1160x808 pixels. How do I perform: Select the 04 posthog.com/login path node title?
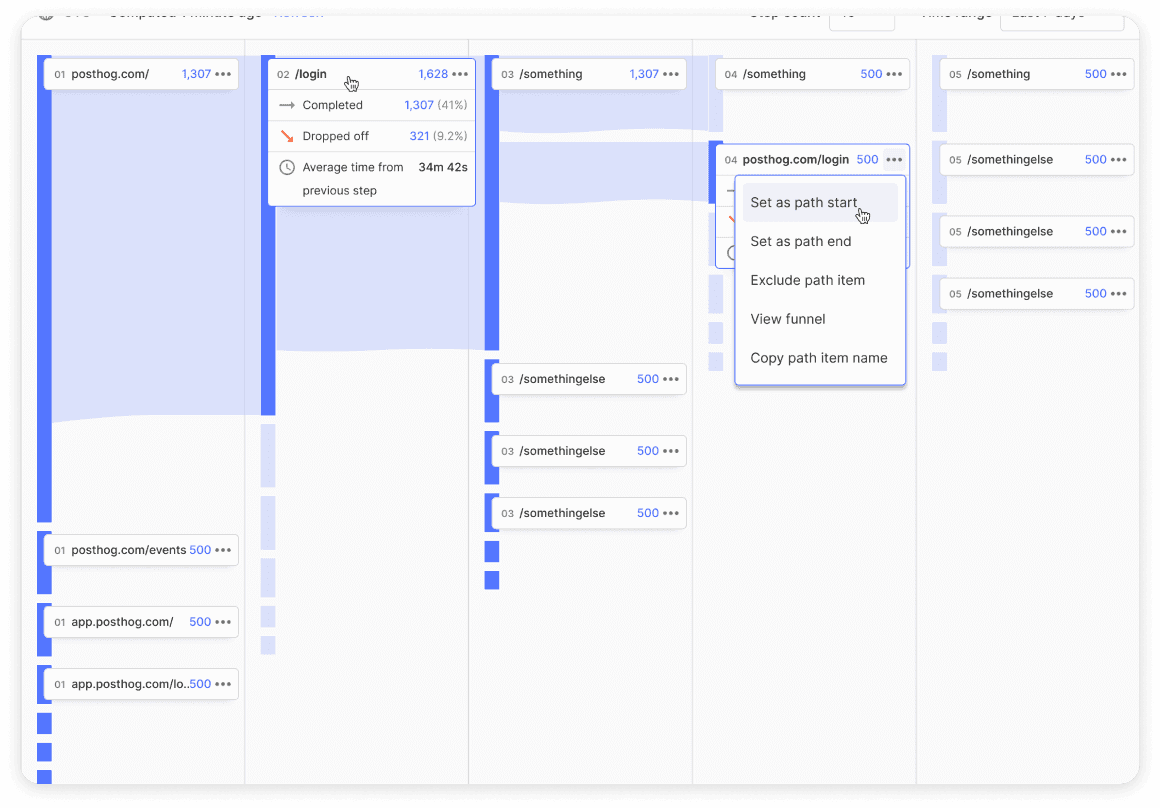coord(795,160)
